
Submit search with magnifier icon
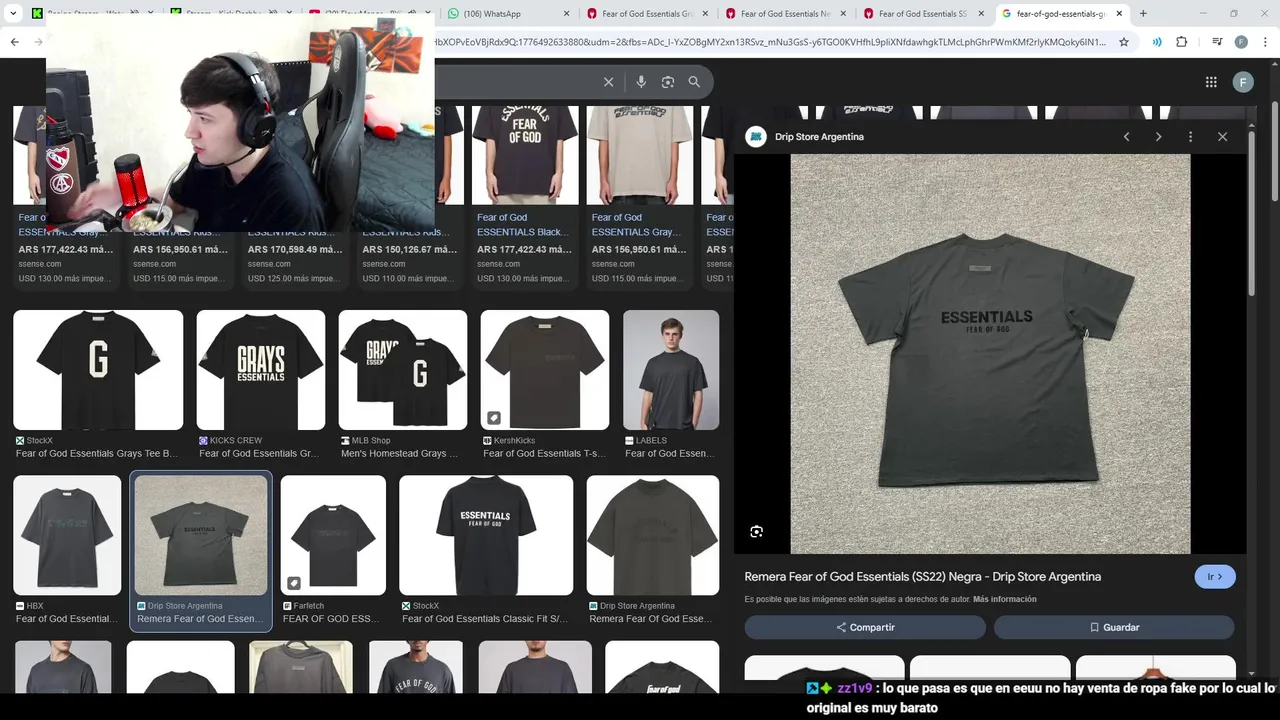694,82
